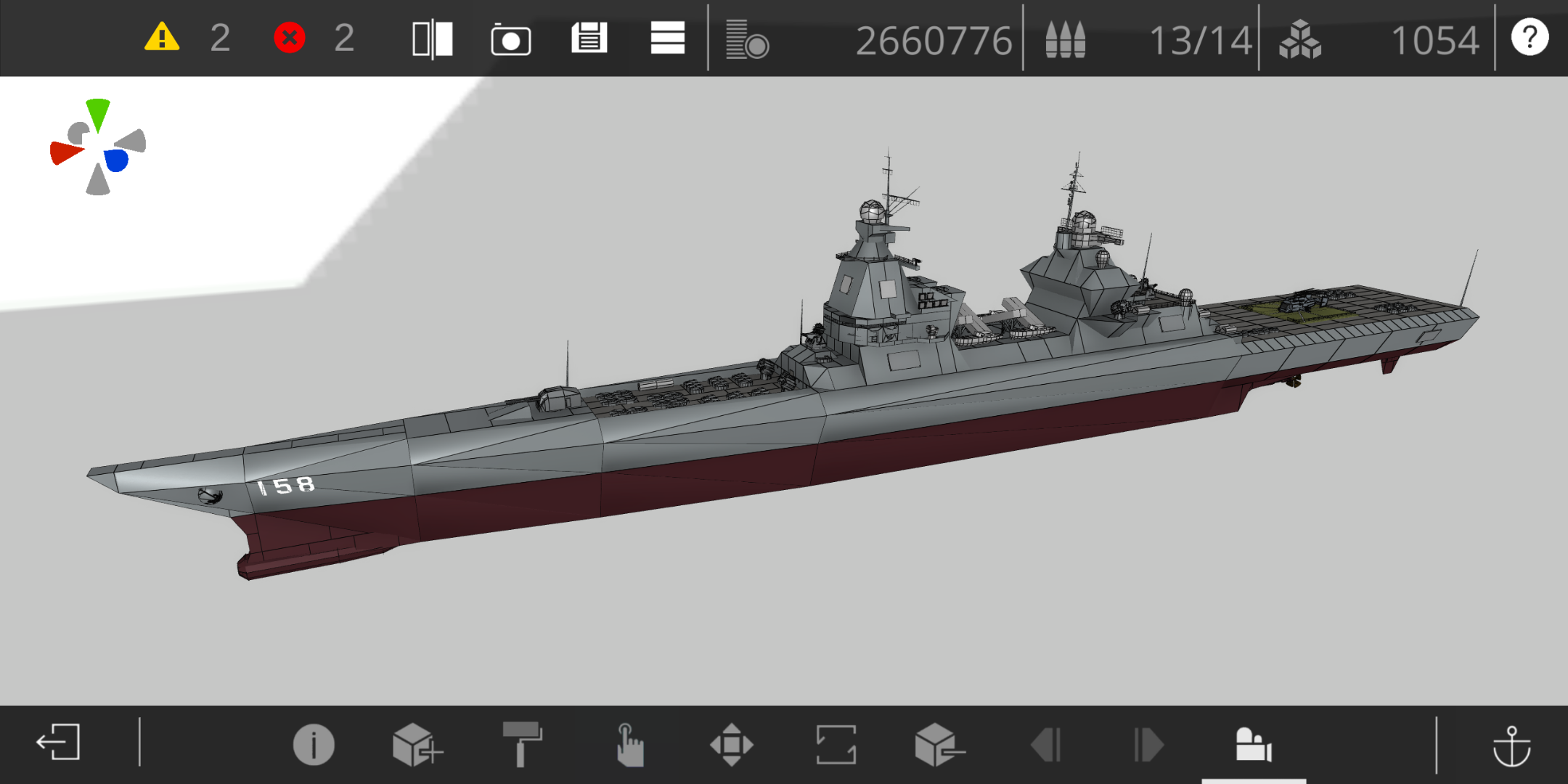
Task: Select the move arrows tool
Action: pos(731,745)
